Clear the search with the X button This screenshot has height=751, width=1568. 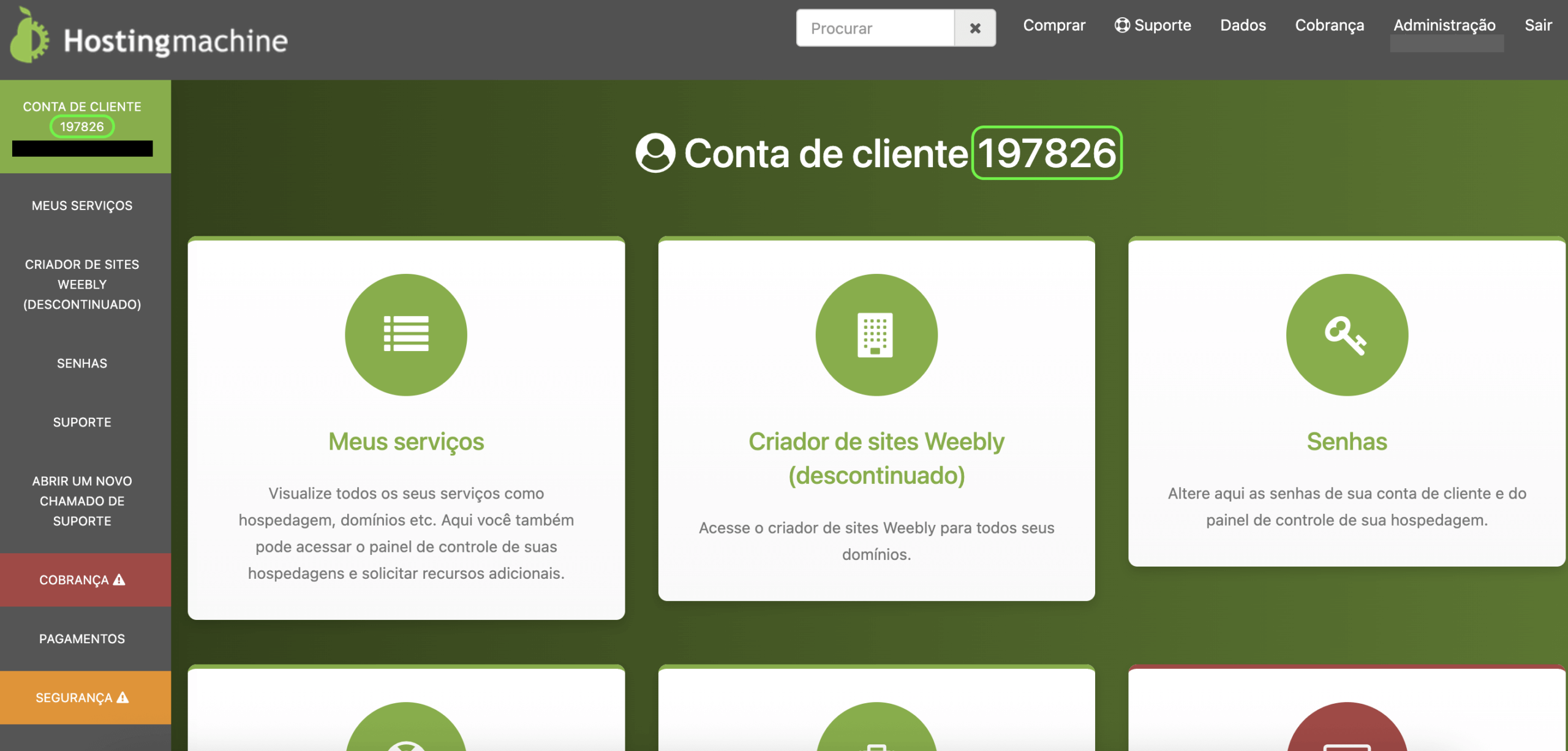pyautogui.click(x=975, y=28)
